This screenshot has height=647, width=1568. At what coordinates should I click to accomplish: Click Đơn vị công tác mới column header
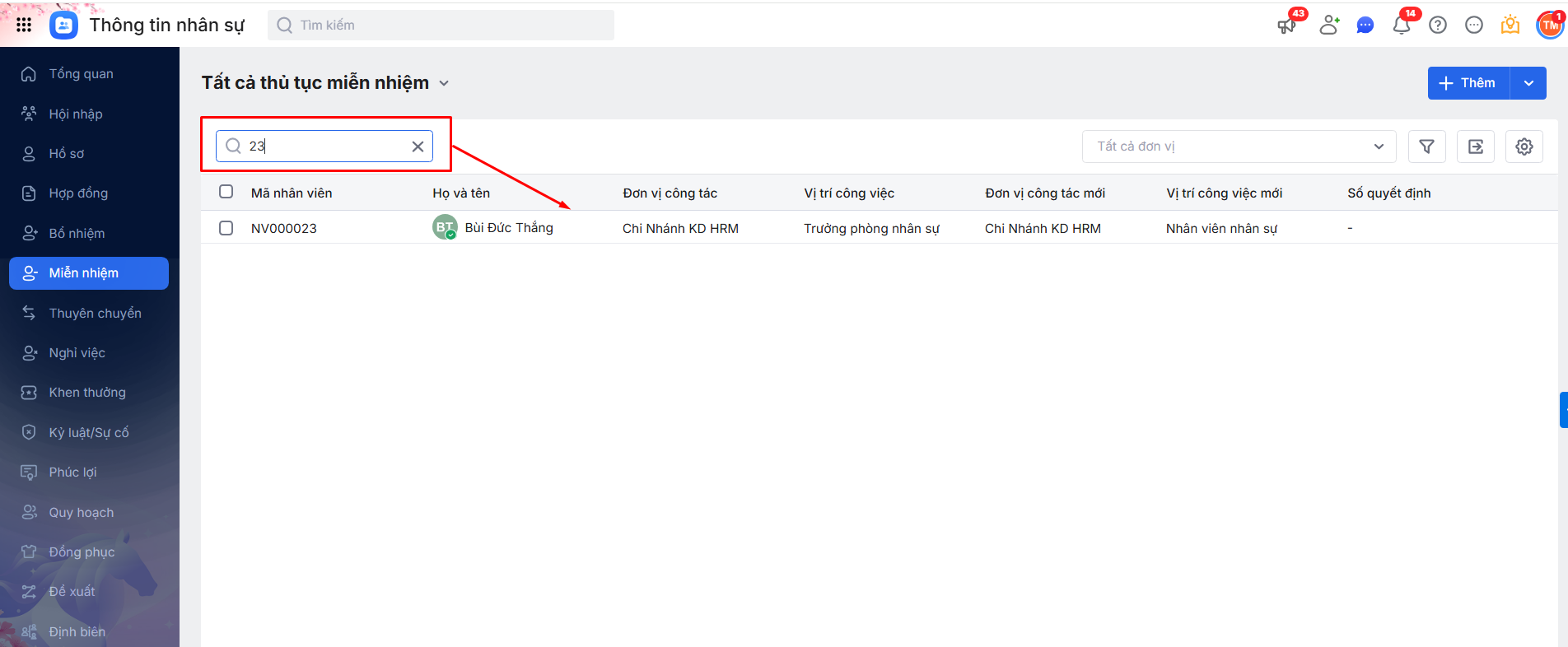[x=1045, y=193]
